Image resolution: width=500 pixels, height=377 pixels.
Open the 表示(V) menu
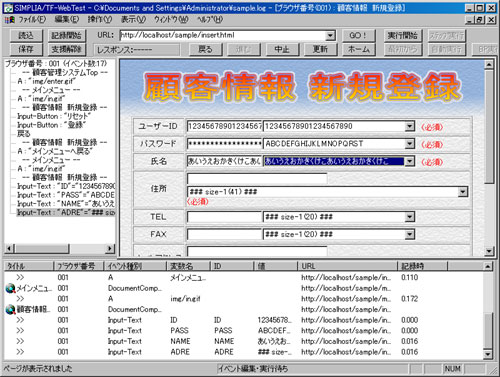point(133,20)
